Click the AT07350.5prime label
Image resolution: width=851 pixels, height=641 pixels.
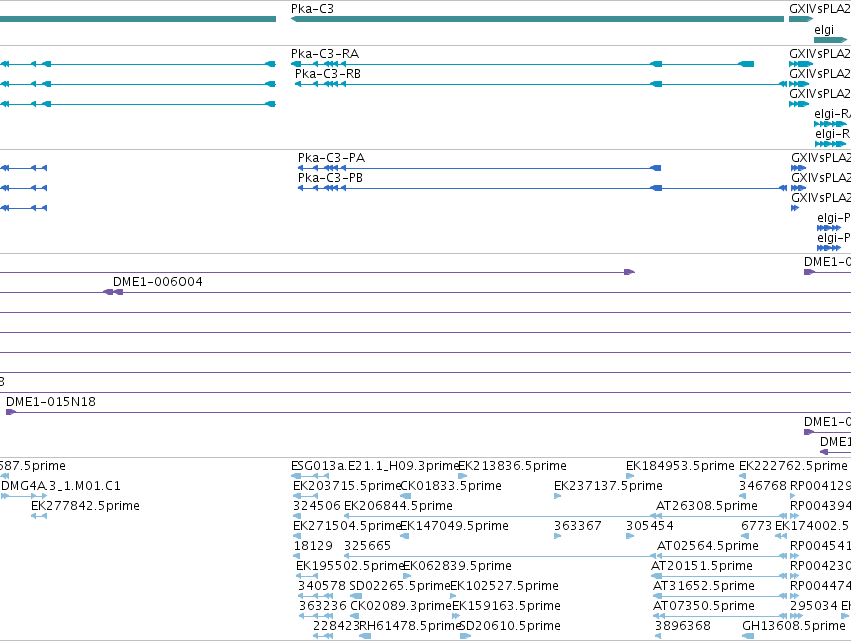click(703, 606)
